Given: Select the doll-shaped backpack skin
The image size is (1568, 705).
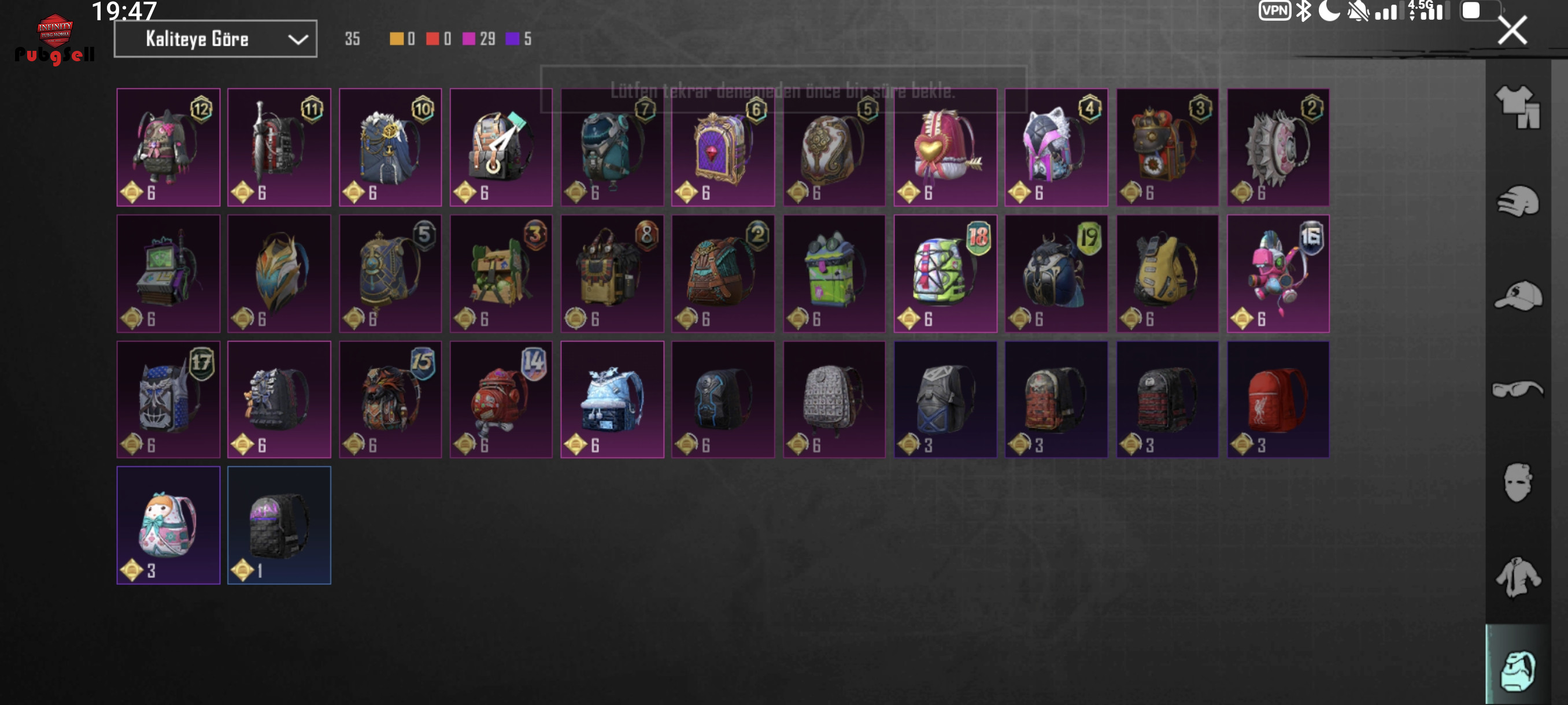Looking at the screenshot, I should pos(168,525).
